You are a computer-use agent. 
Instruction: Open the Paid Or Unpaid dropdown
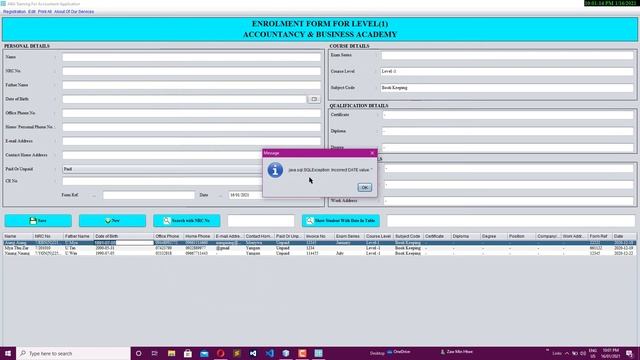click(162, 169)
